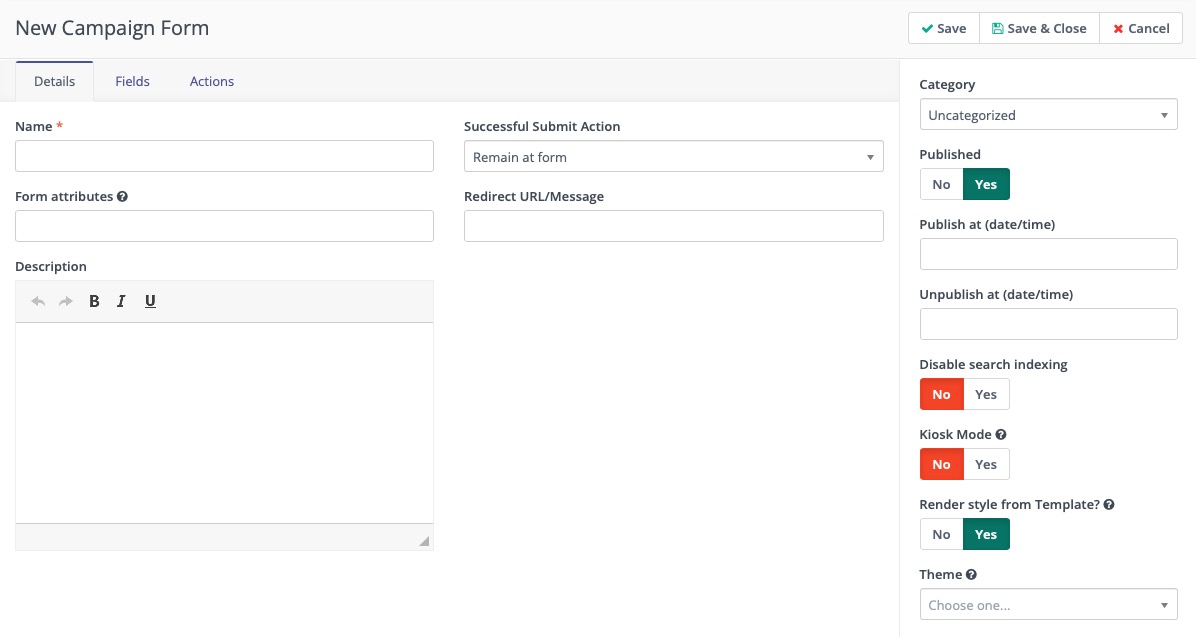
Task: Set Published to No
Action: point(941,185)
